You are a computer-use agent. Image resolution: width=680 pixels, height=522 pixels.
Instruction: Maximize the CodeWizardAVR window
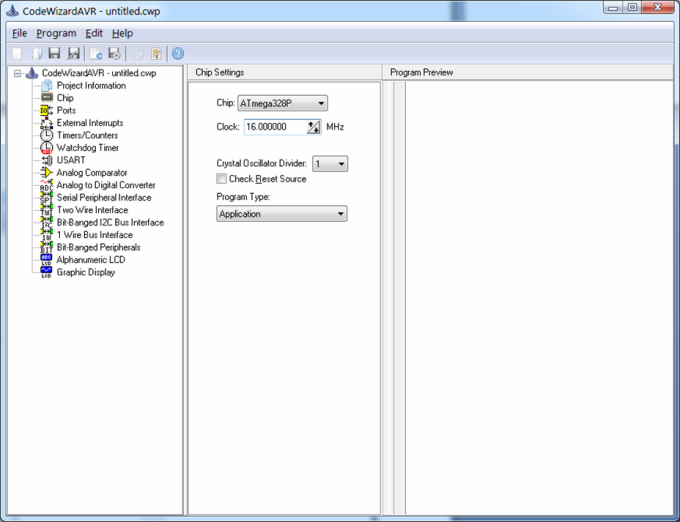pos(633,7)
